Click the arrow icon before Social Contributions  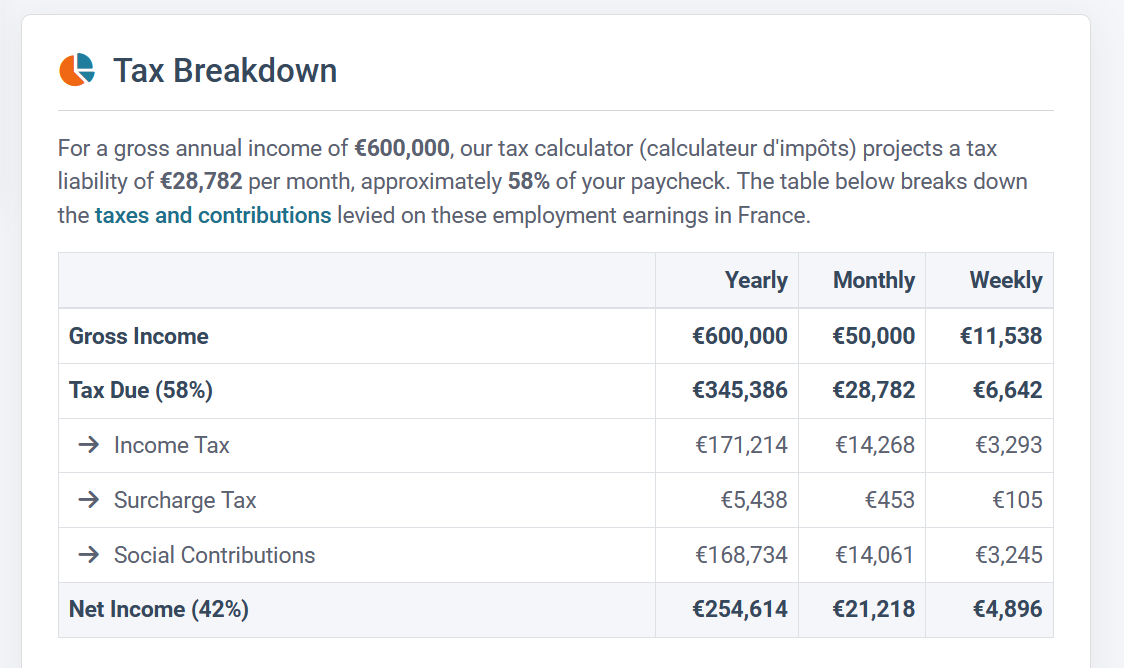click(89, 555)
